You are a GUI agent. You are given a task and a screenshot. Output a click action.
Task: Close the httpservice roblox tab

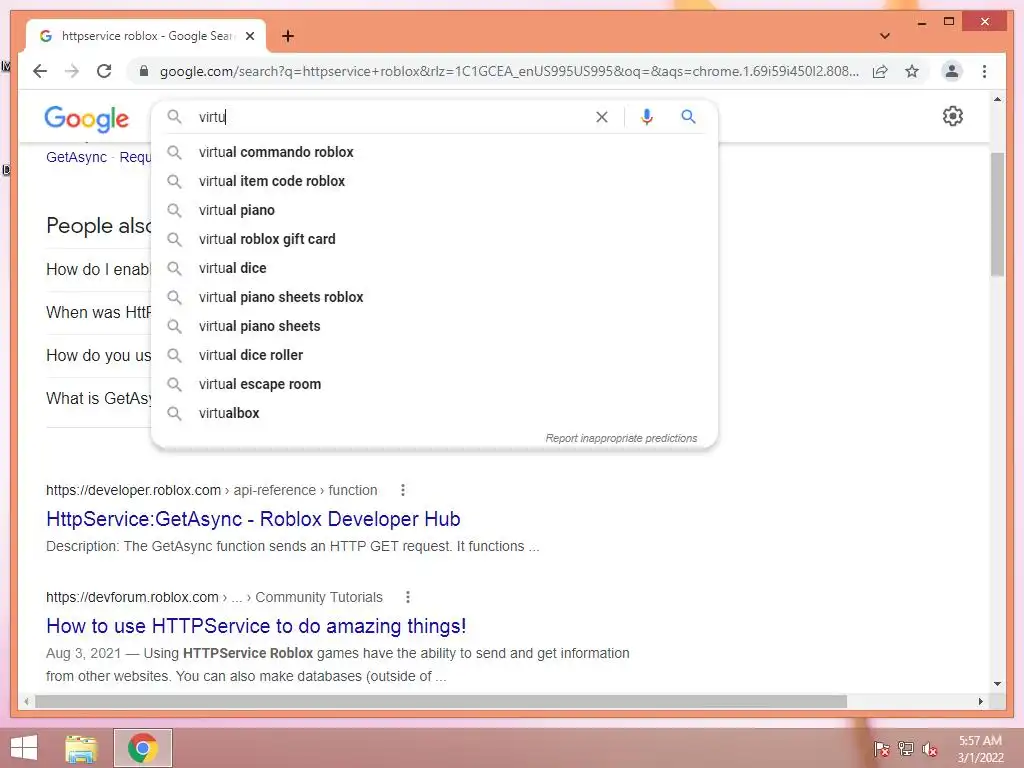249,36
